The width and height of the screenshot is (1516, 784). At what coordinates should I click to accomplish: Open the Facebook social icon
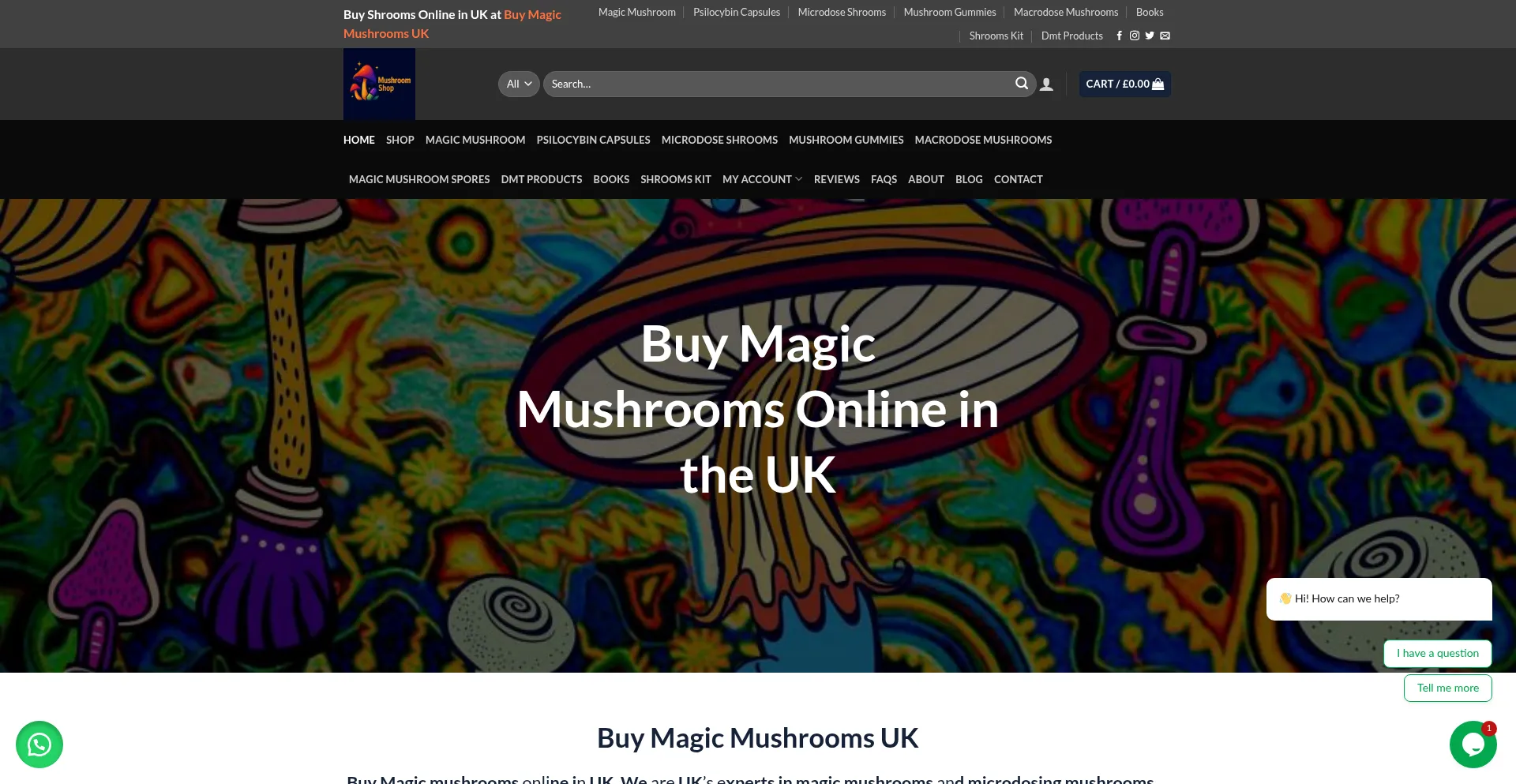tap(1119, 36)
